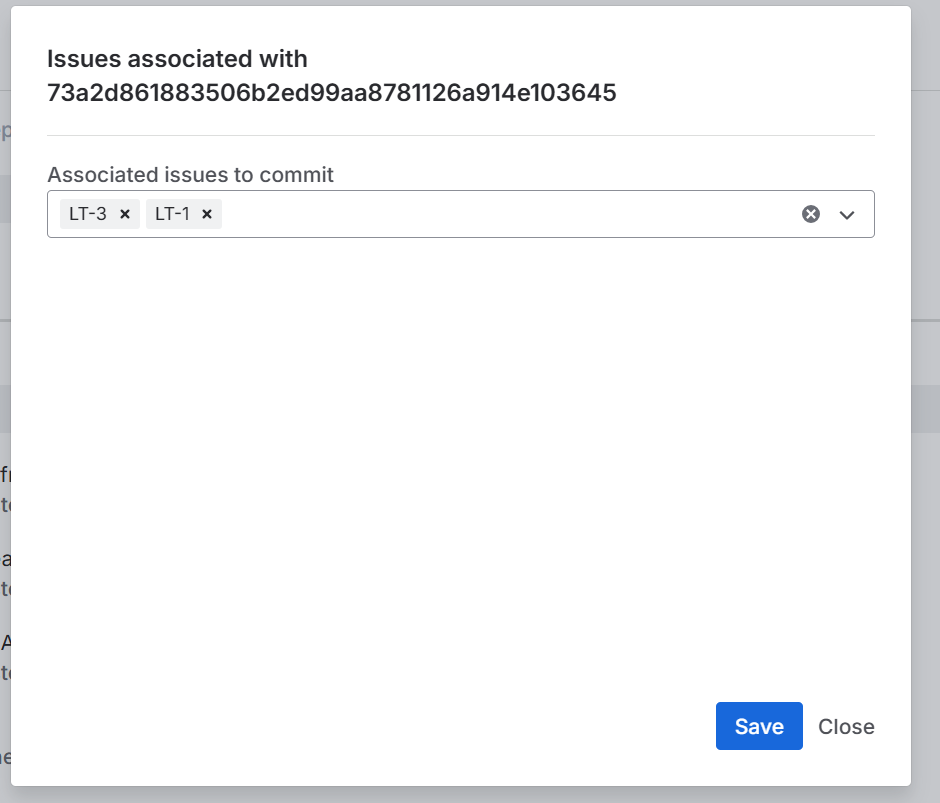Click the "Issues associated with" heading
The width and height of the screenshot is (940, 803).
point(177,59)
